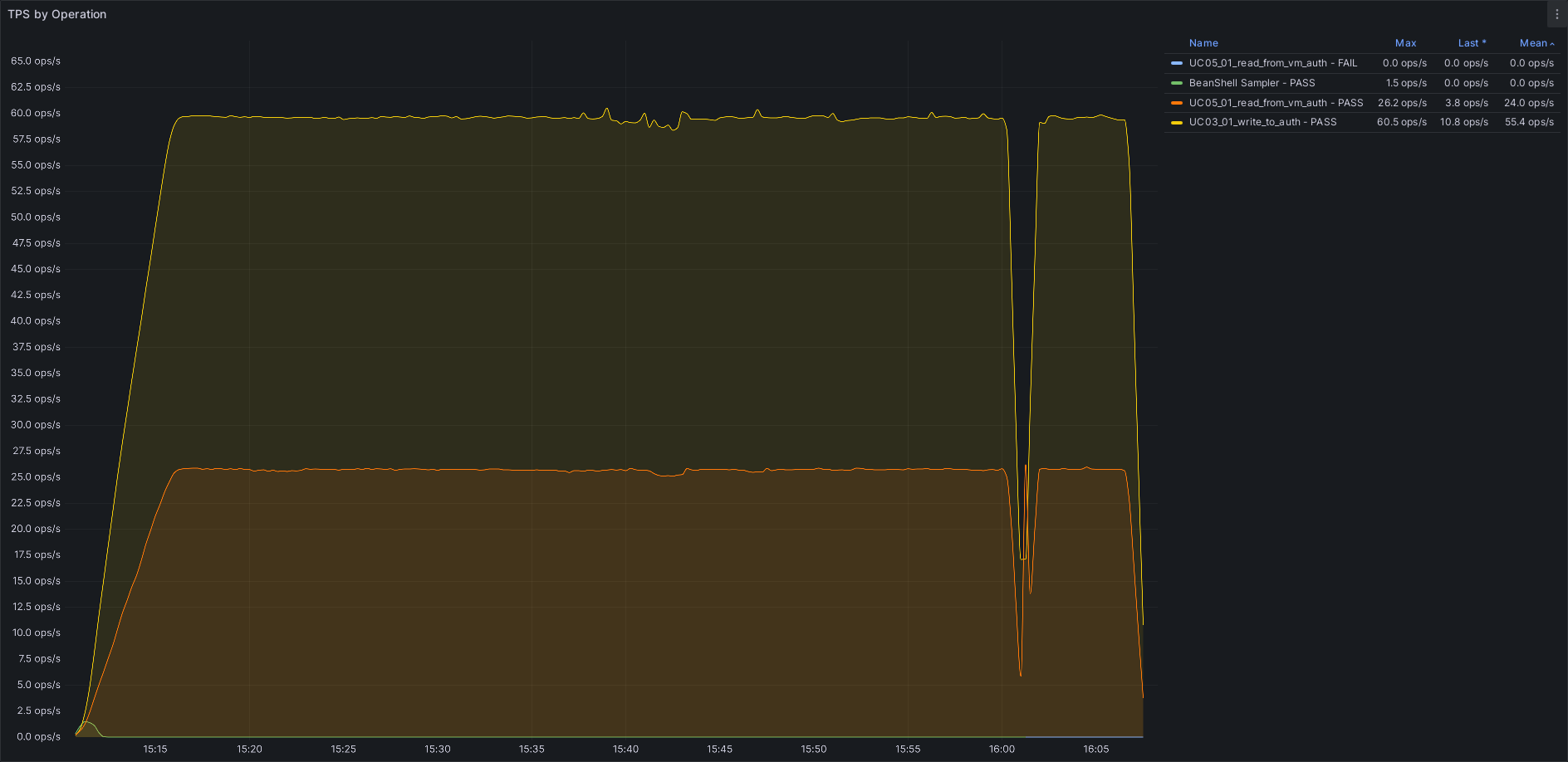
Task: Open the TPS by Operation panel title
Action: 57,14
